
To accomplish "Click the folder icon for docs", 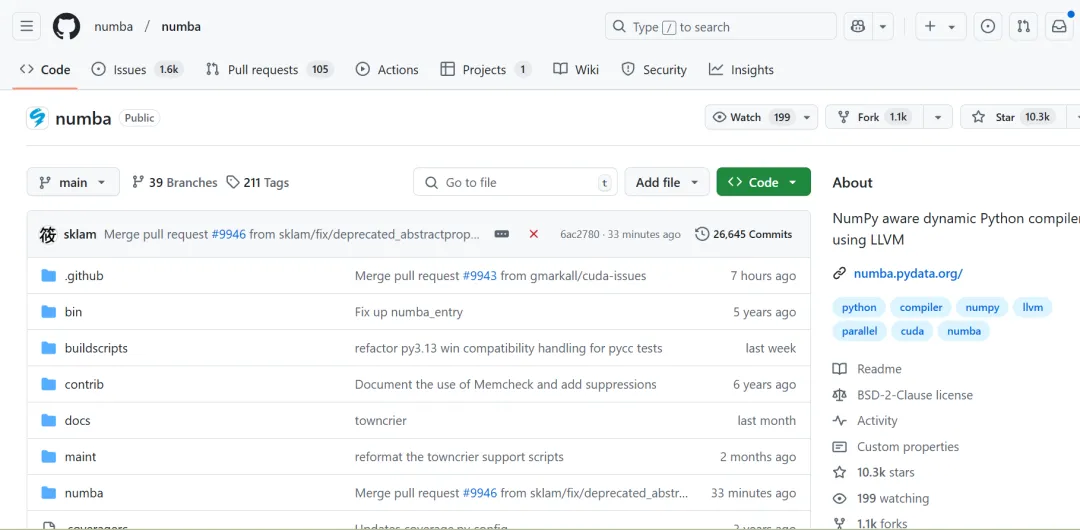I will [48, 420].
